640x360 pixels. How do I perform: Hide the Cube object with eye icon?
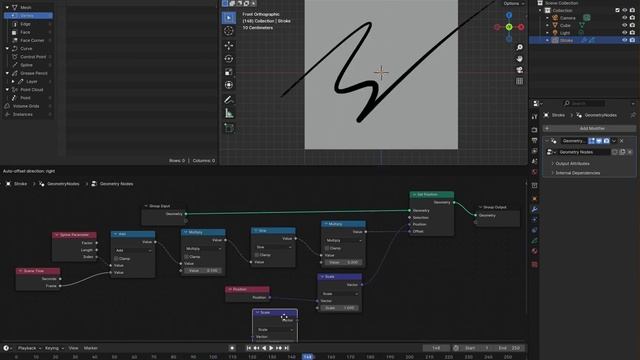coord(624,25)
